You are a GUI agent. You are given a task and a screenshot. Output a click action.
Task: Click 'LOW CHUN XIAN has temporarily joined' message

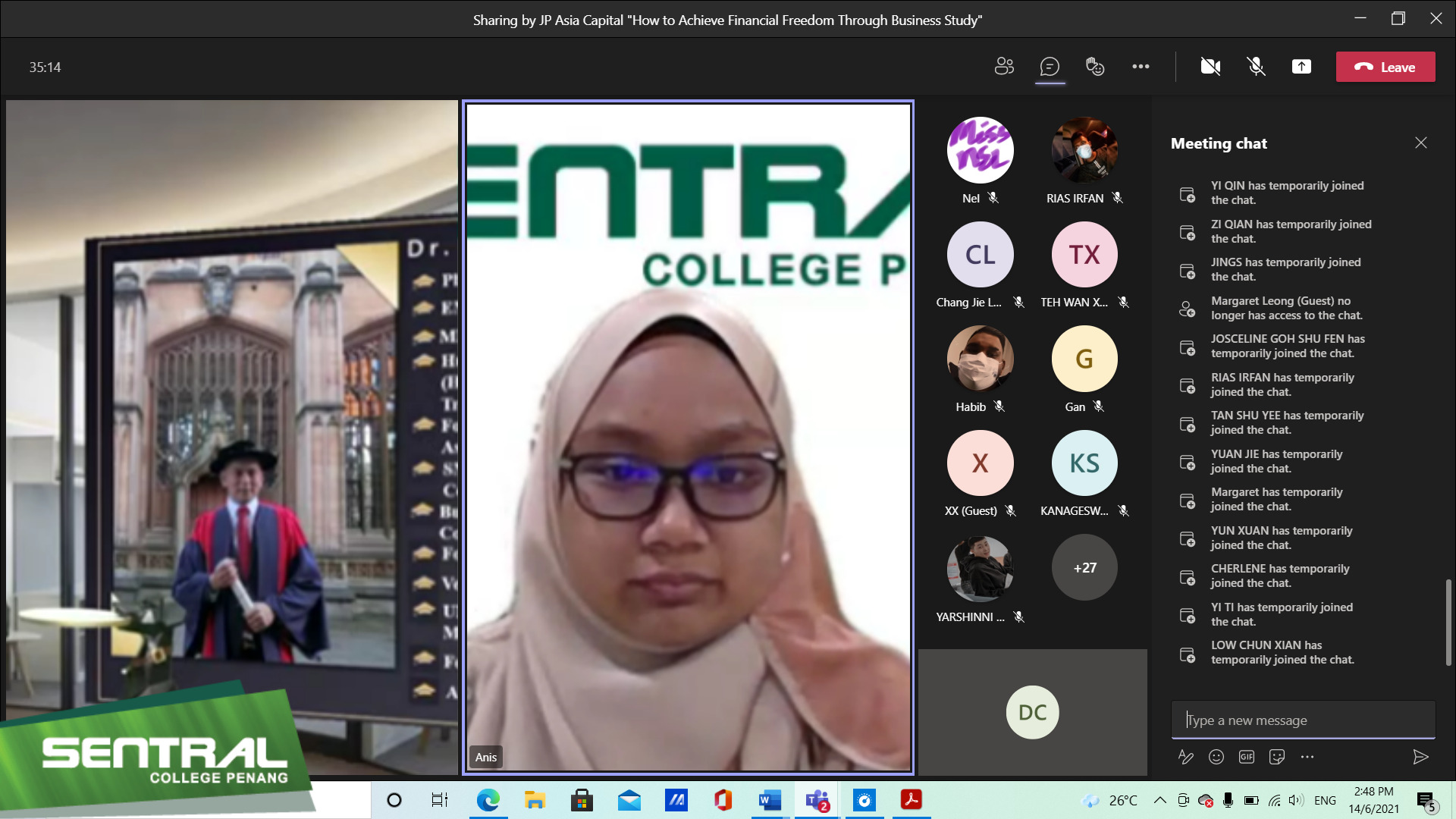pyautogui.click(x=1282, y=652)
